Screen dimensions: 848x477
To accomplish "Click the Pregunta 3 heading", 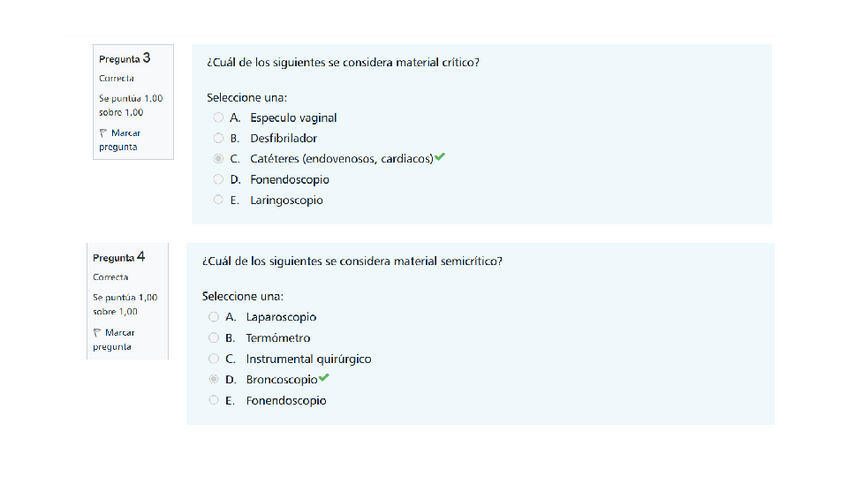I will tap(124, 59).
